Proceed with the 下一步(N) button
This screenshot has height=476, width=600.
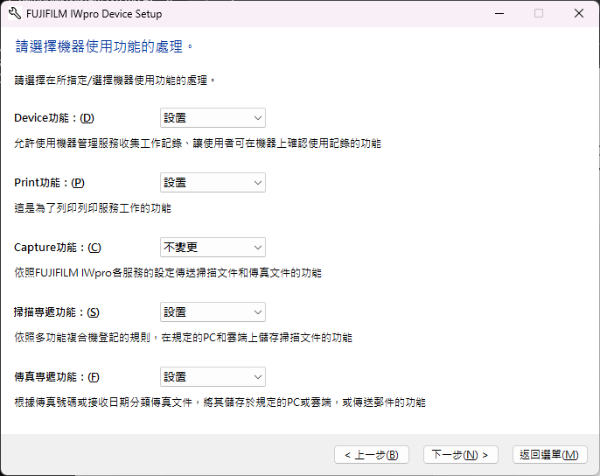tap(461, 455)
